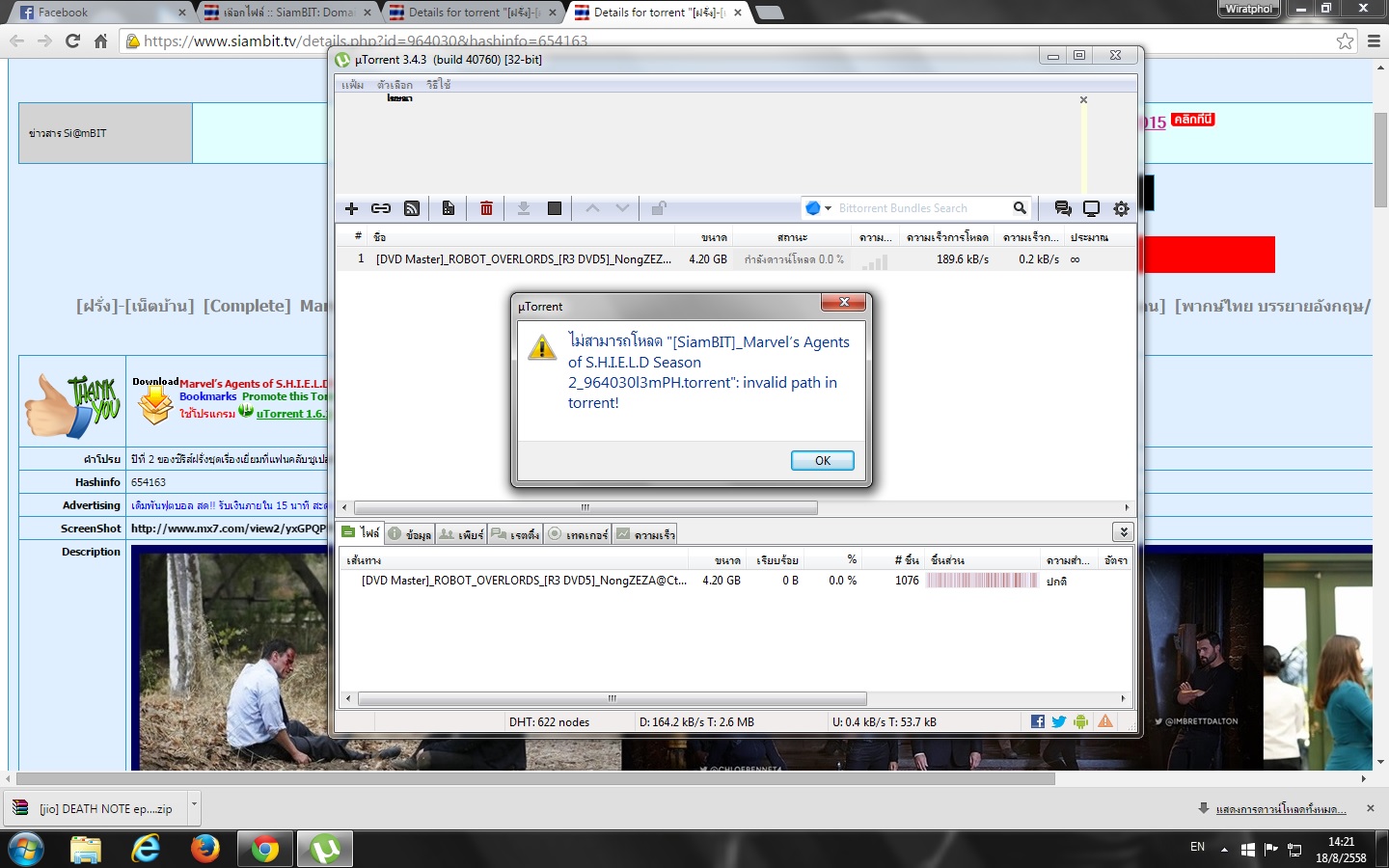
Task: Switch to the เพียร์ tab in detail pane
Action: pyautogui.click(x=461, y=533)
